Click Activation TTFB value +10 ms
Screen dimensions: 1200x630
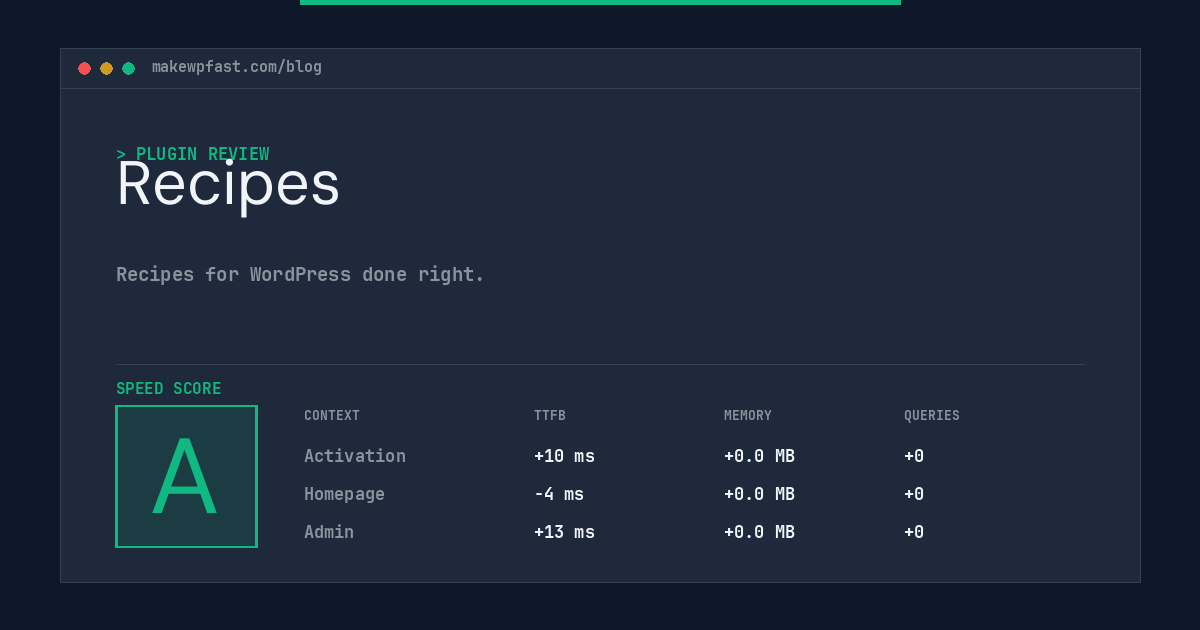click(564, 456)
